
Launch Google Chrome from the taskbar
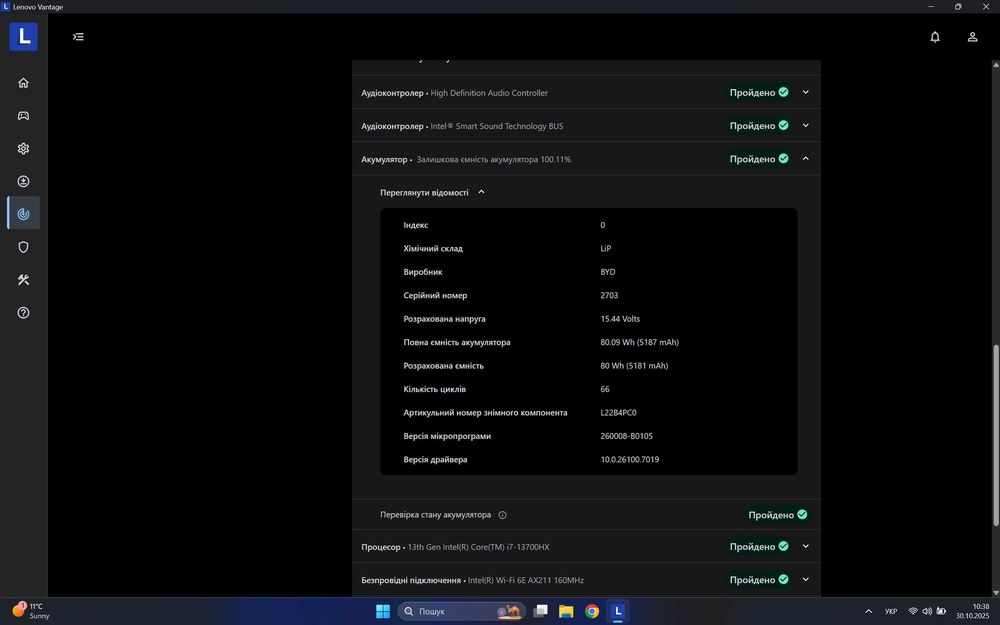point(592,612)
